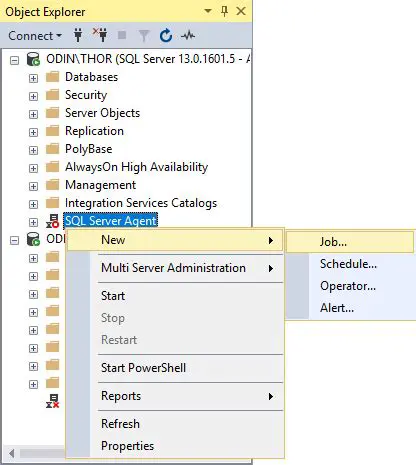416x465 pixels.
Task: Open the Reports submenu
Action: click(175, 396)
